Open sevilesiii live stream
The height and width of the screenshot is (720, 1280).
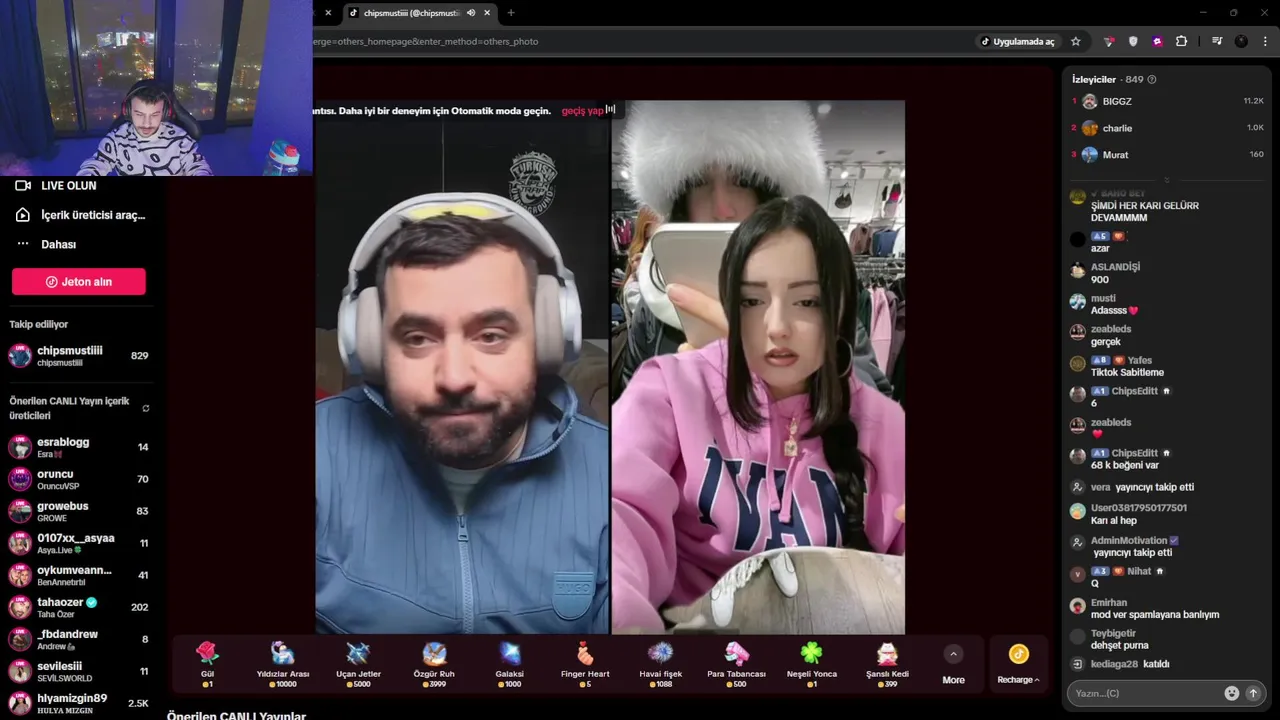point(80,671)
